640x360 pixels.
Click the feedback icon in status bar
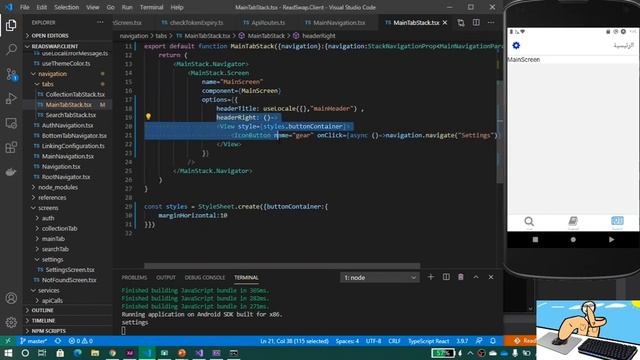point(479,341)
